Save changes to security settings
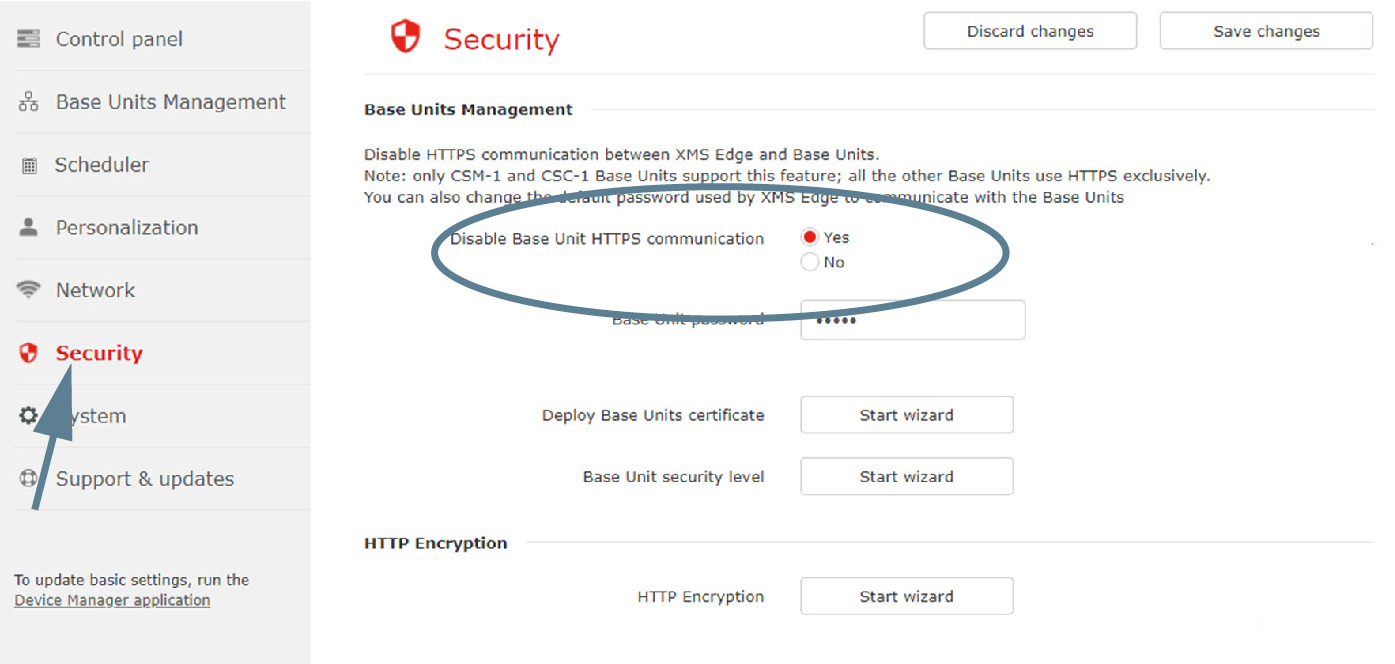The width and height of the screenshot is (1395, 664). pyautogui.click(x=1266, y=31)
